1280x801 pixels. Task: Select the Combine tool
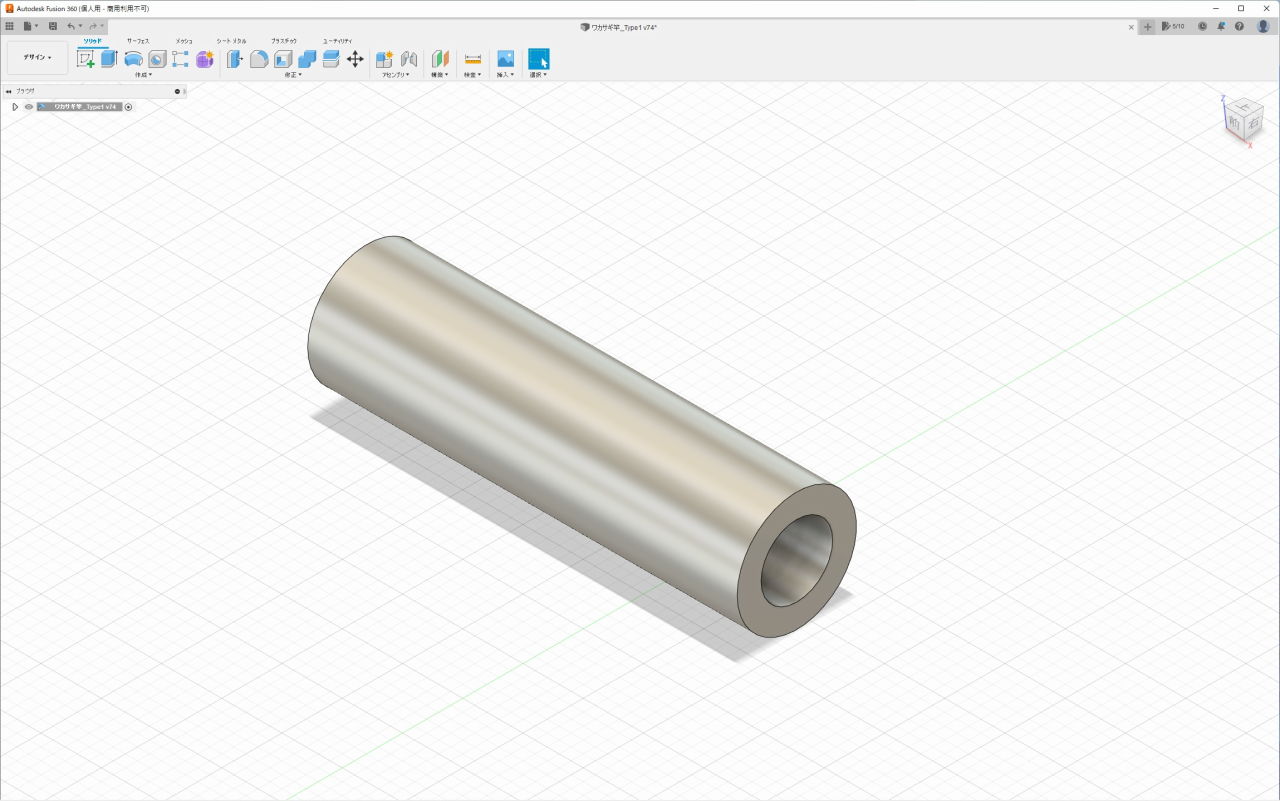tap(307, 59)
